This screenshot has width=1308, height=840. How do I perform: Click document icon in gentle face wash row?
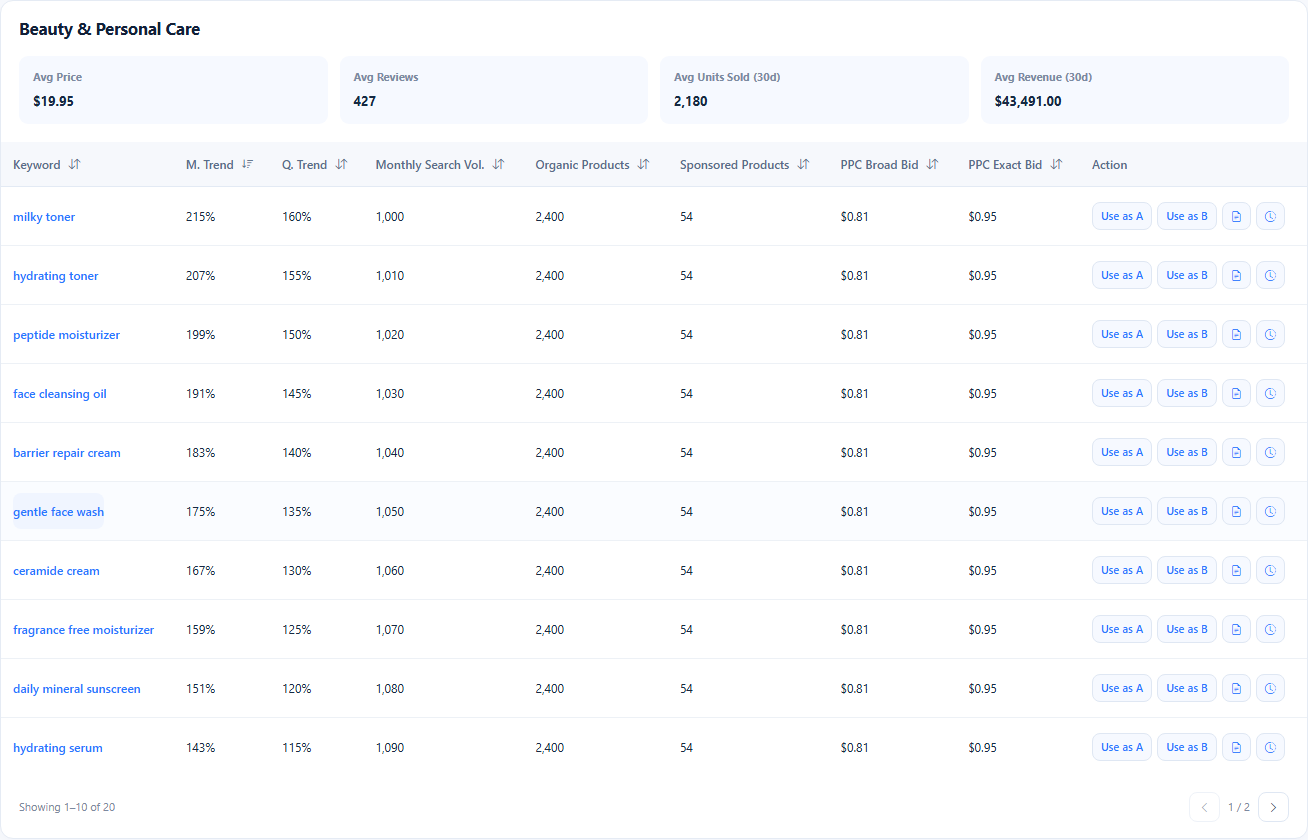(x=1236, y=511)
